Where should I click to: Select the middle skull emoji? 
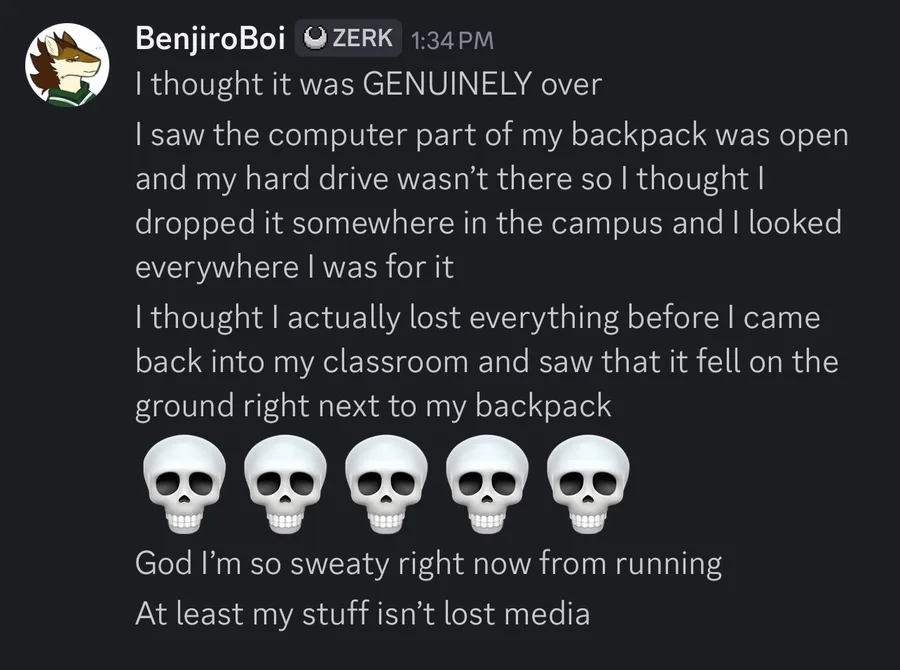click(385, 487)
